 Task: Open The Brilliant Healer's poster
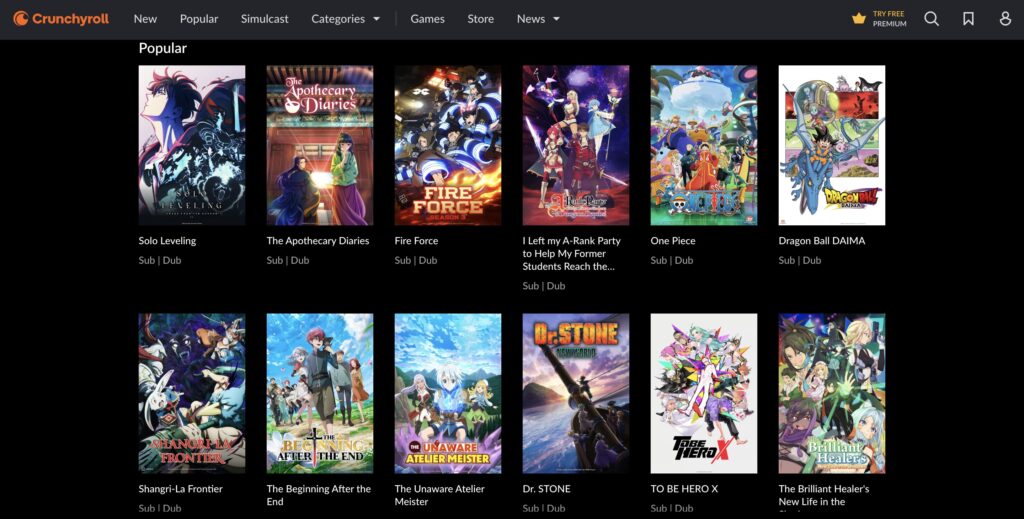click(x=832, y=393)
